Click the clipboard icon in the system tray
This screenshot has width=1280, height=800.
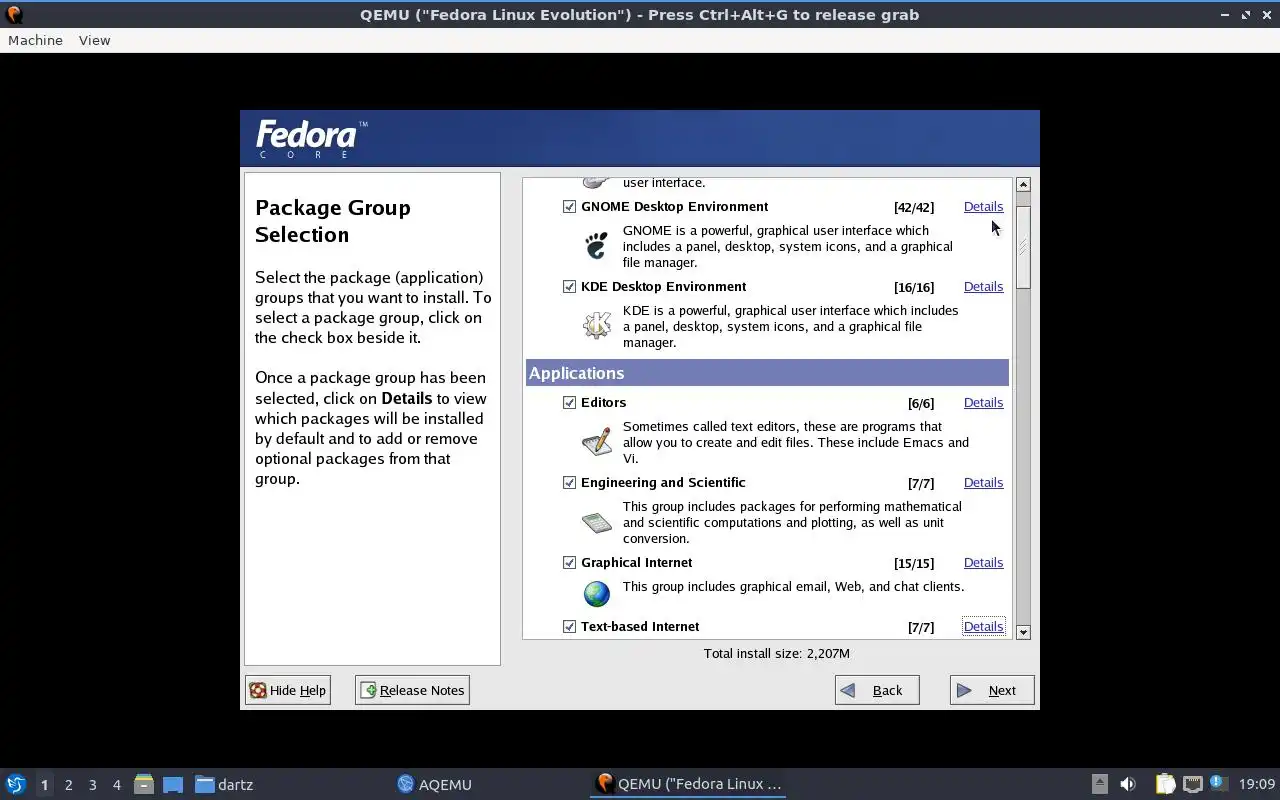(x=1165, y=784)
